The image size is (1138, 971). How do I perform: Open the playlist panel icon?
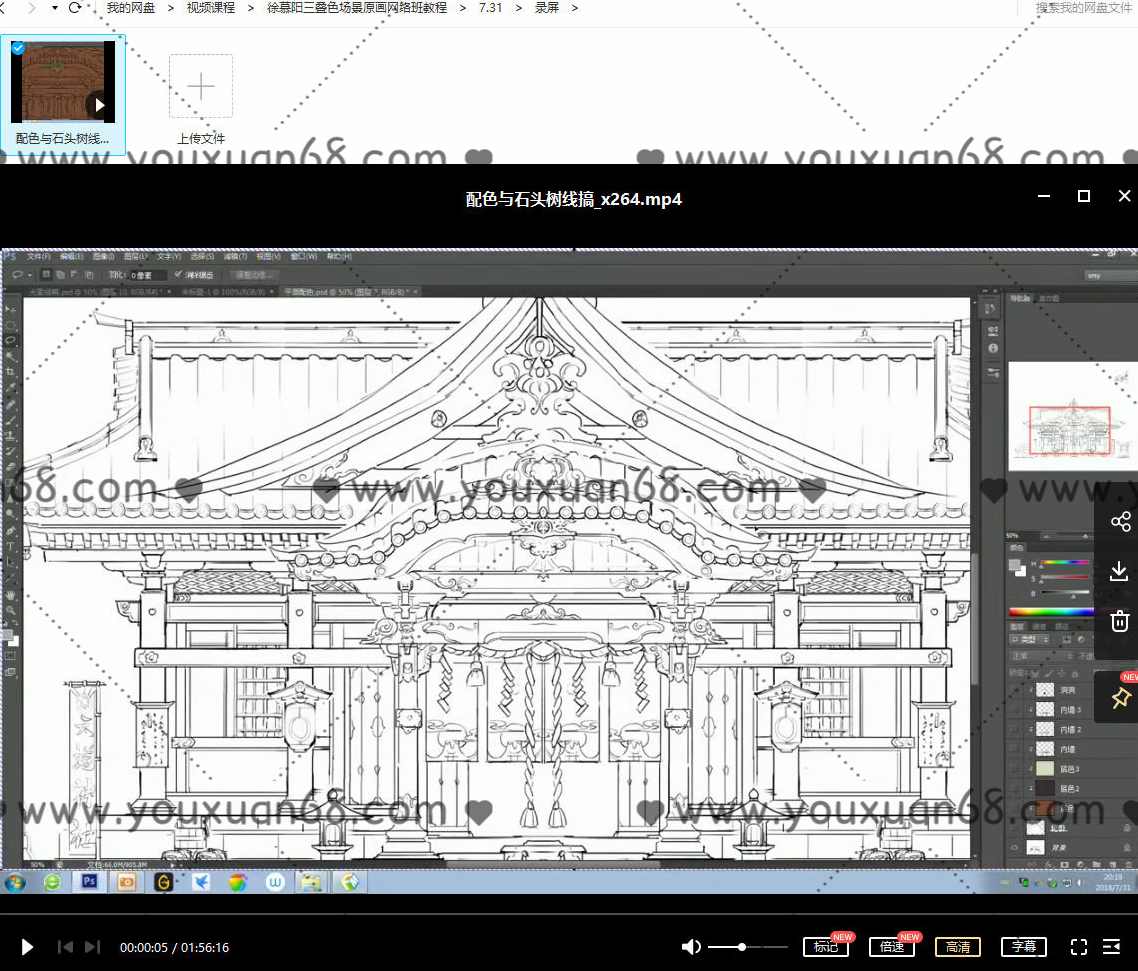(1112, 947)
